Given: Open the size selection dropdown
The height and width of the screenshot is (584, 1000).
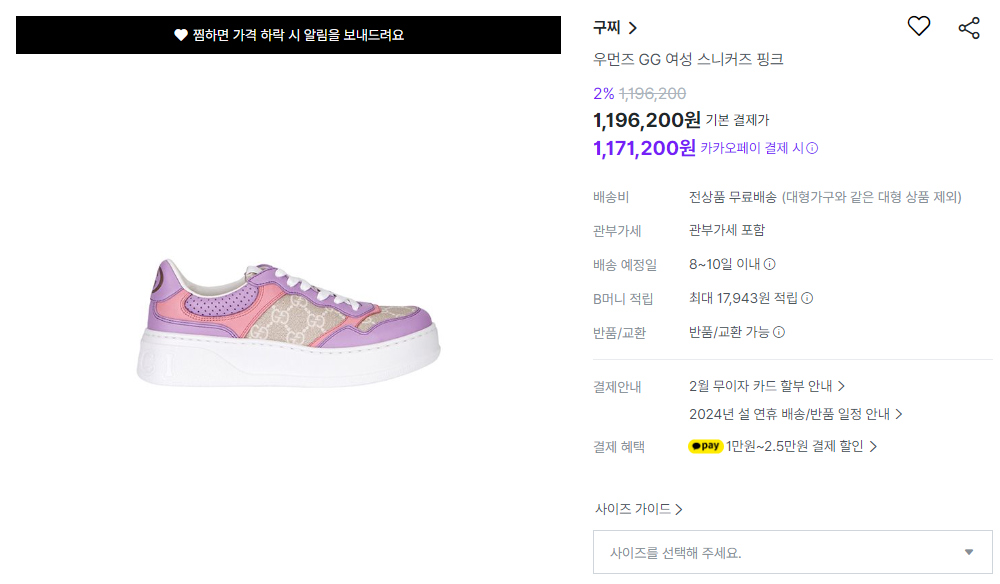Looking at the screenshot, I should tap(792, 552).
